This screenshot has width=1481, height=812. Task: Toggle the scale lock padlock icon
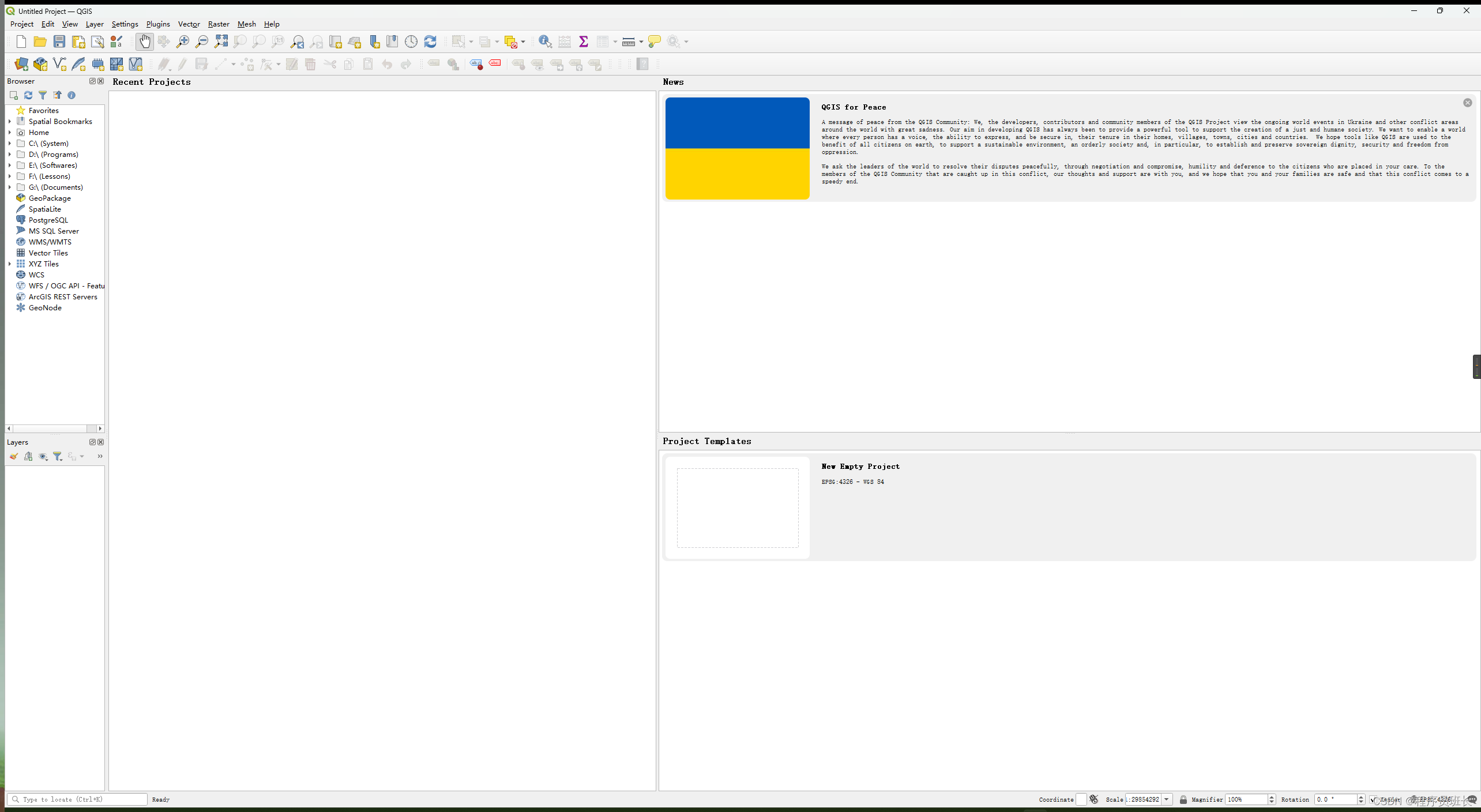[1183, 799]
